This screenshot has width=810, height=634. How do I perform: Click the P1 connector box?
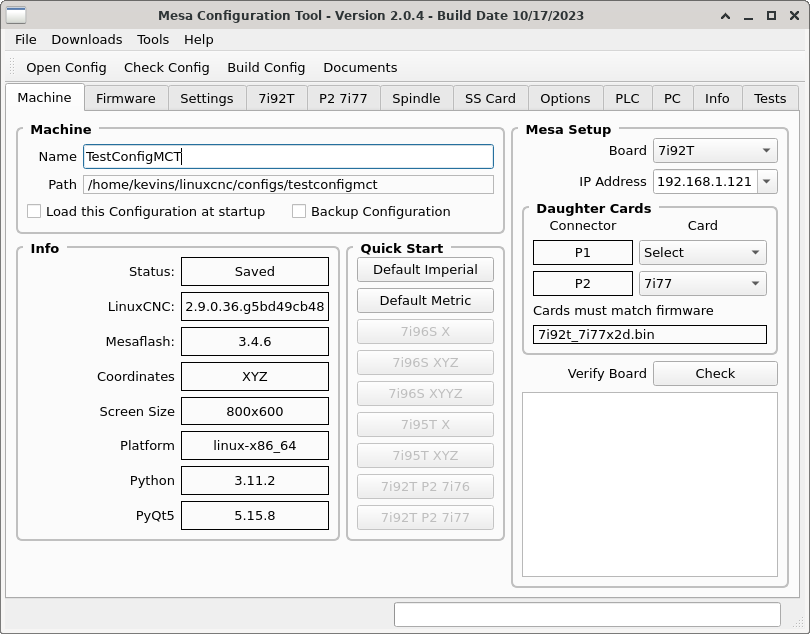pos(583,253)
